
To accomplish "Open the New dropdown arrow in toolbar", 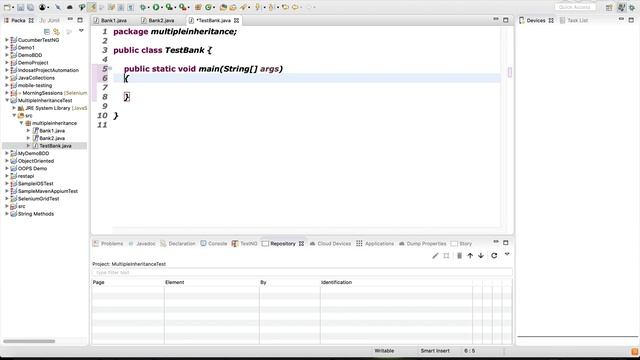I will tap(13, 7).
